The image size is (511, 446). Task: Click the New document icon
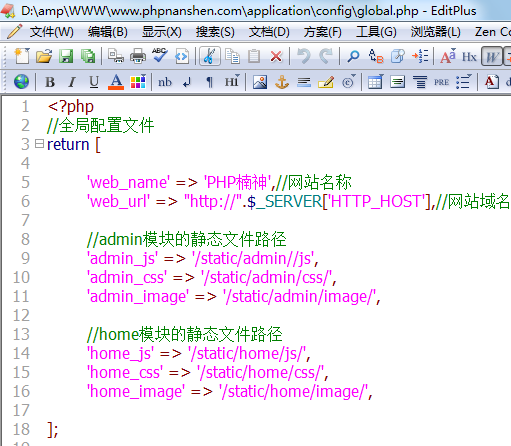tap(22, 56)
